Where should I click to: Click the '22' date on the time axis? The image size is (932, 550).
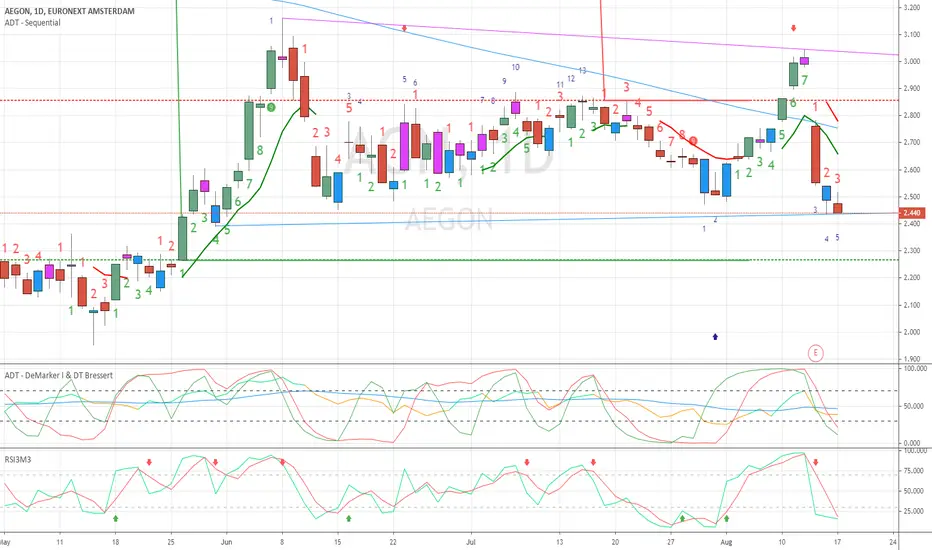pos(393,542)
